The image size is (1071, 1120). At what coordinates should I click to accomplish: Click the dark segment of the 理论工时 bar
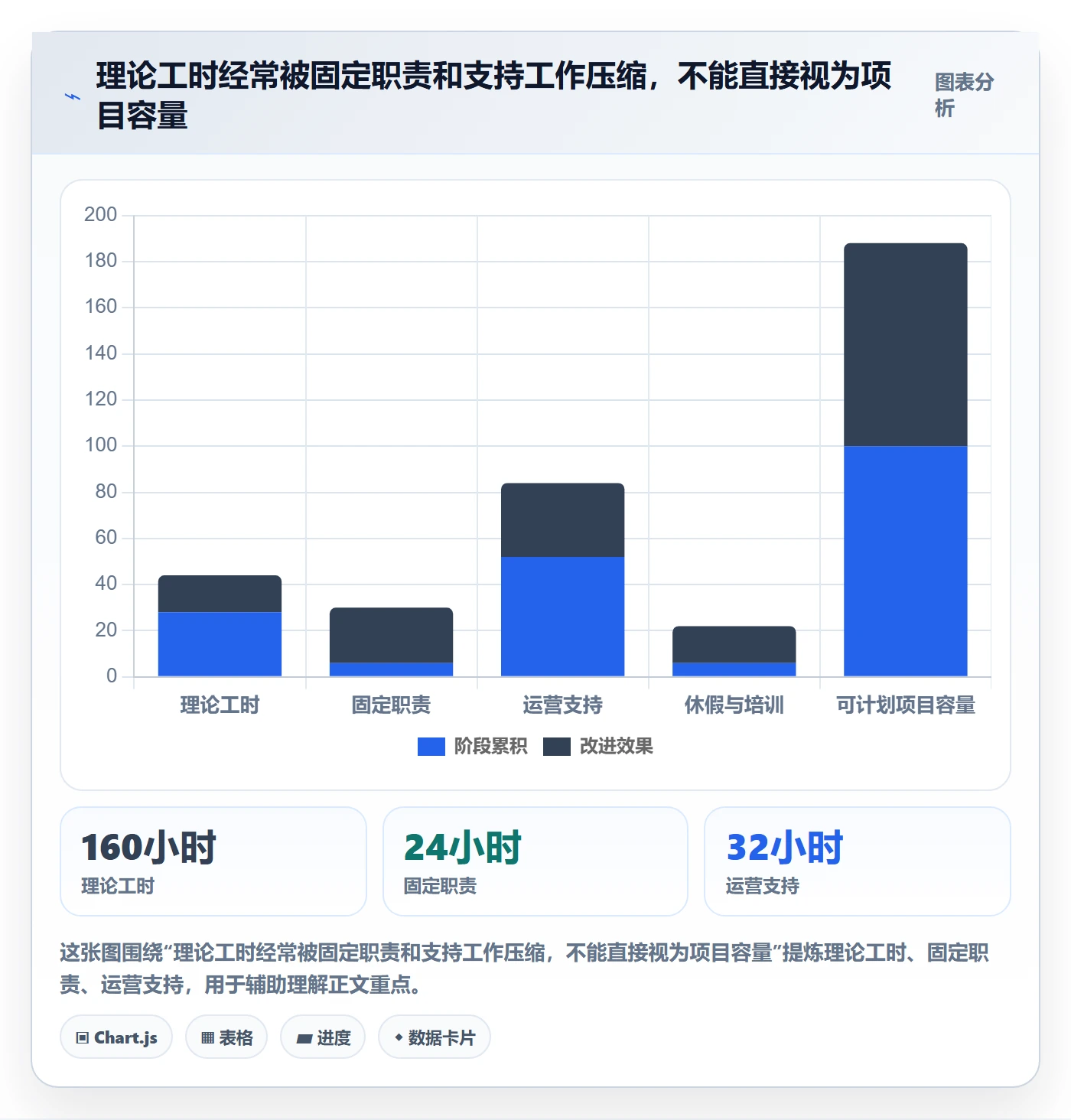[220, 594]
